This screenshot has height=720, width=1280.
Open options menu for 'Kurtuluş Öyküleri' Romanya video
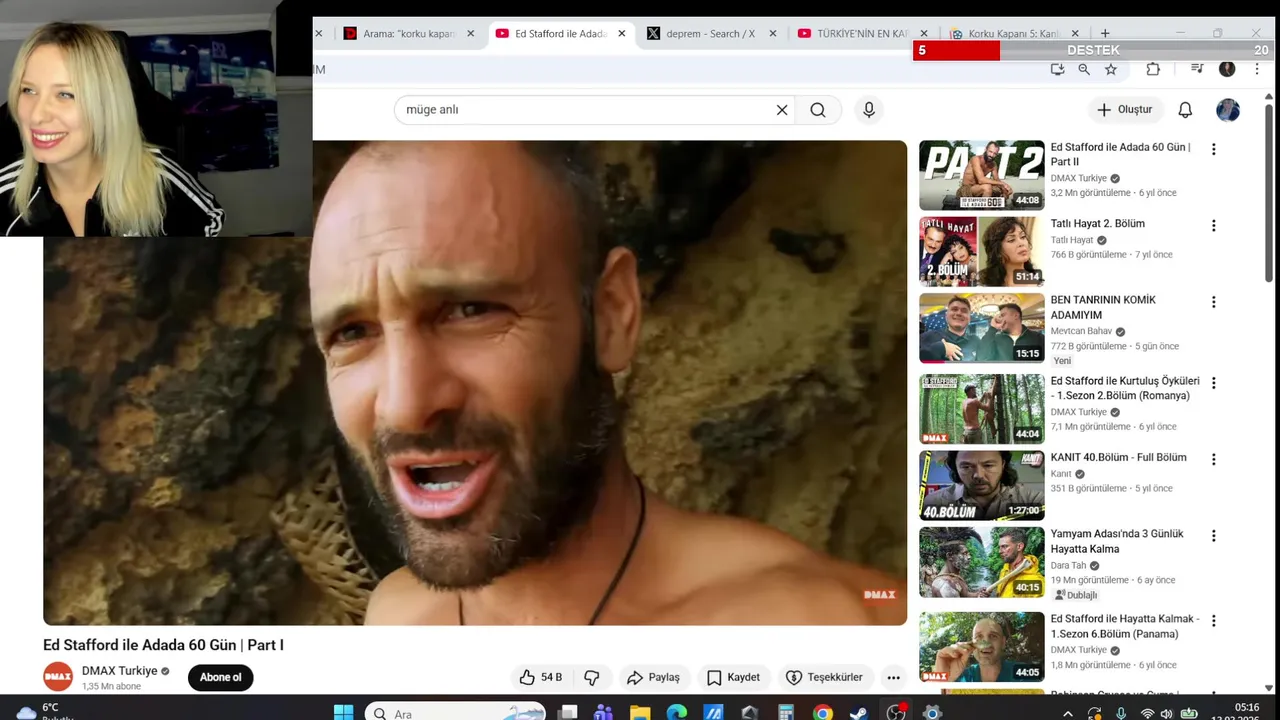pos(1214,383)
